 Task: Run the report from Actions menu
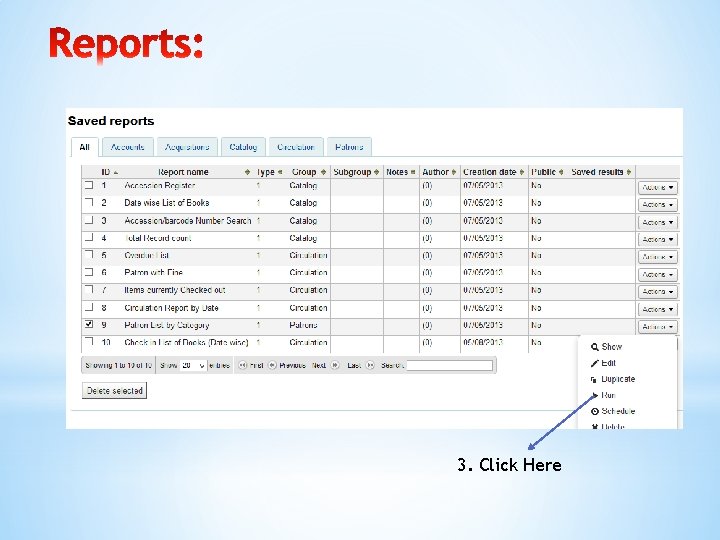[604, 395]
